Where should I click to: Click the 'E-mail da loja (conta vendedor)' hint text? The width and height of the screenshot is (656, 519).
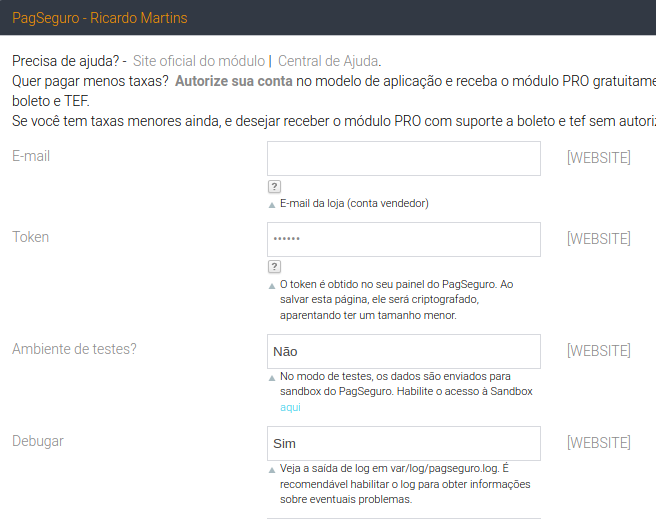(354, 203)
